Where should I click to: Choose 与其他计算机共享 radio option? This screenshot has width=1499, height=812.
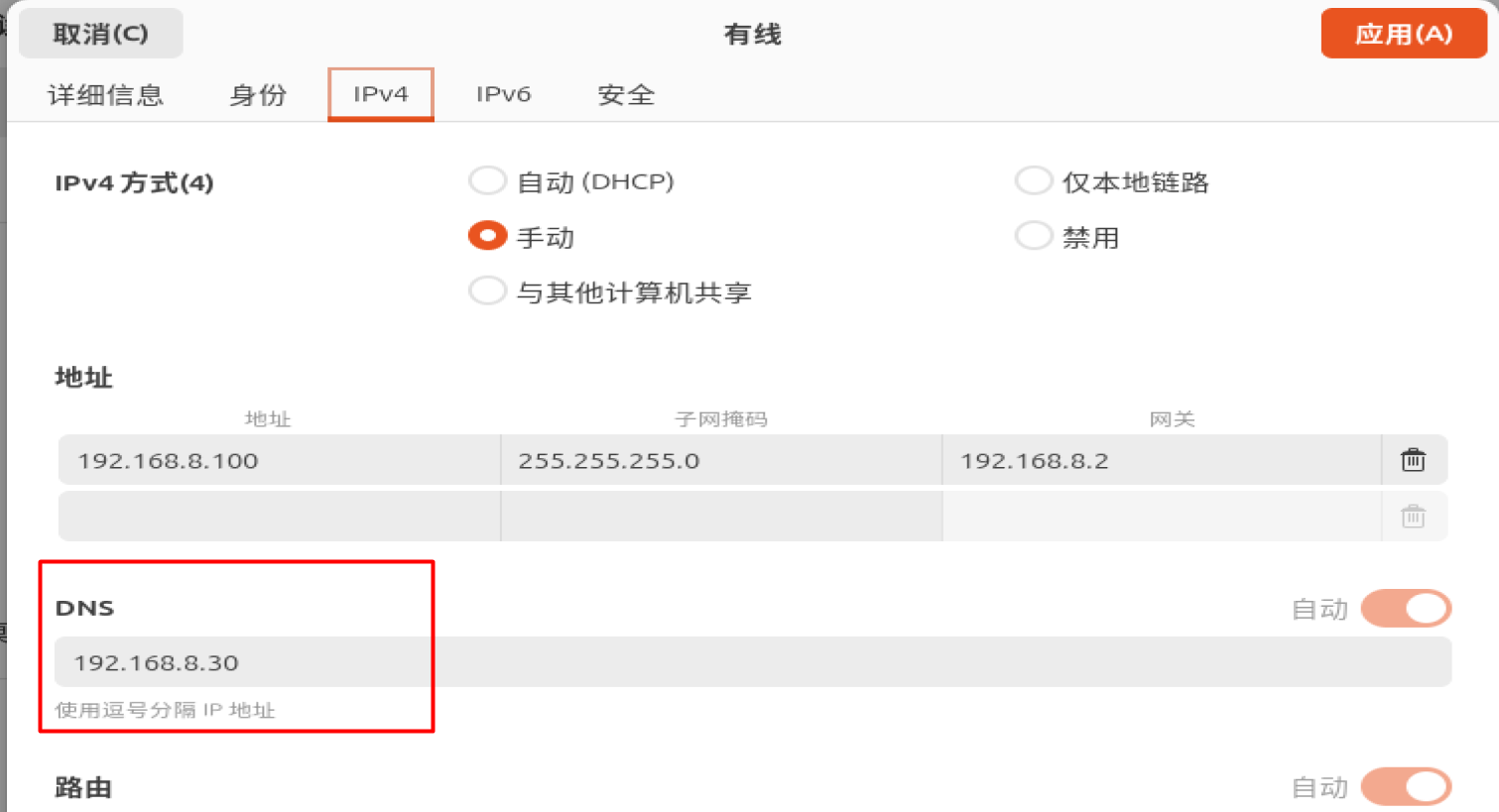tap(487, 291)
